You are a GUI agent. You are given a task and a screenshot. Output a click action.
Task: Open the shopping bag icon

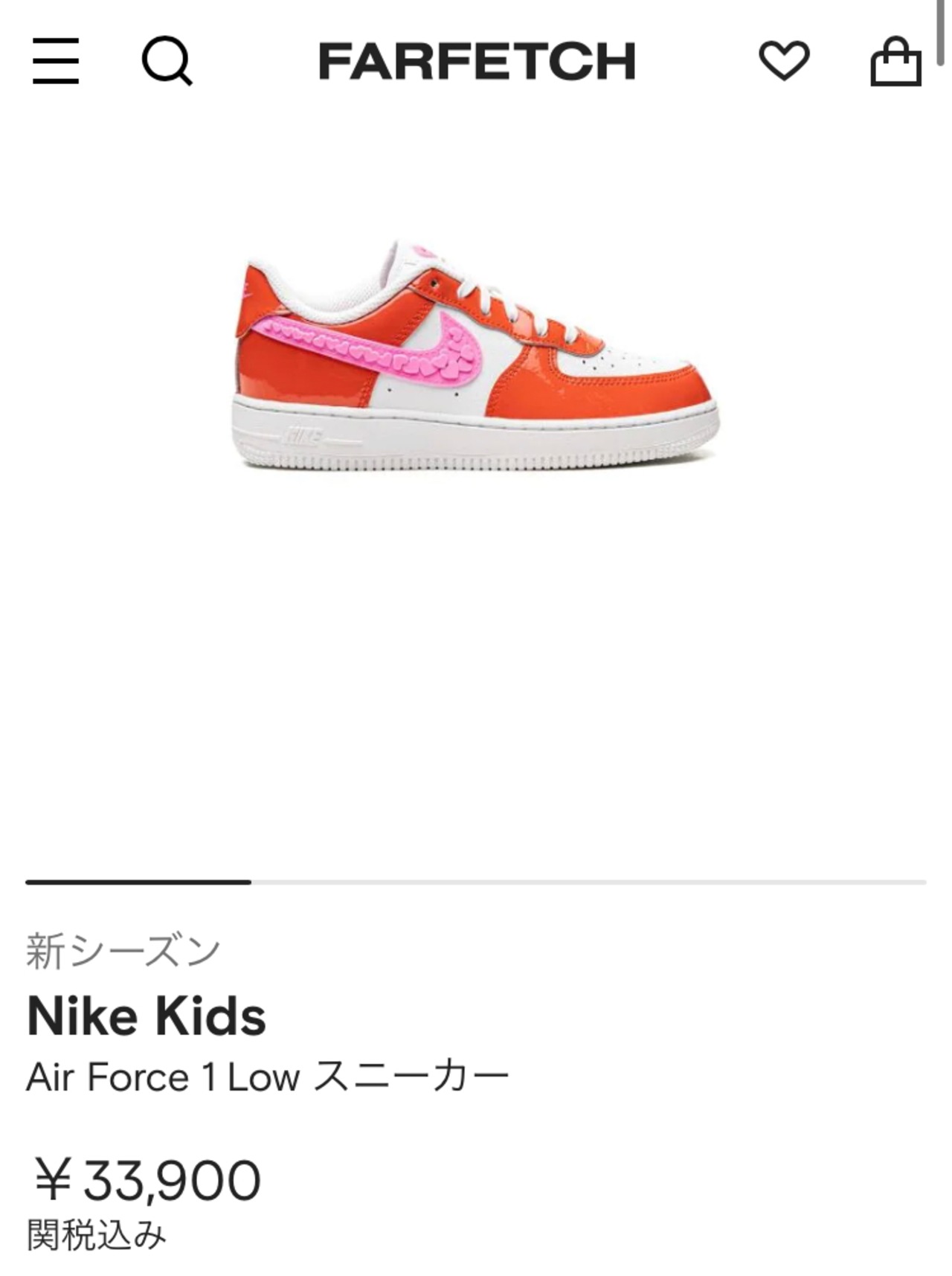click(895, 61)
